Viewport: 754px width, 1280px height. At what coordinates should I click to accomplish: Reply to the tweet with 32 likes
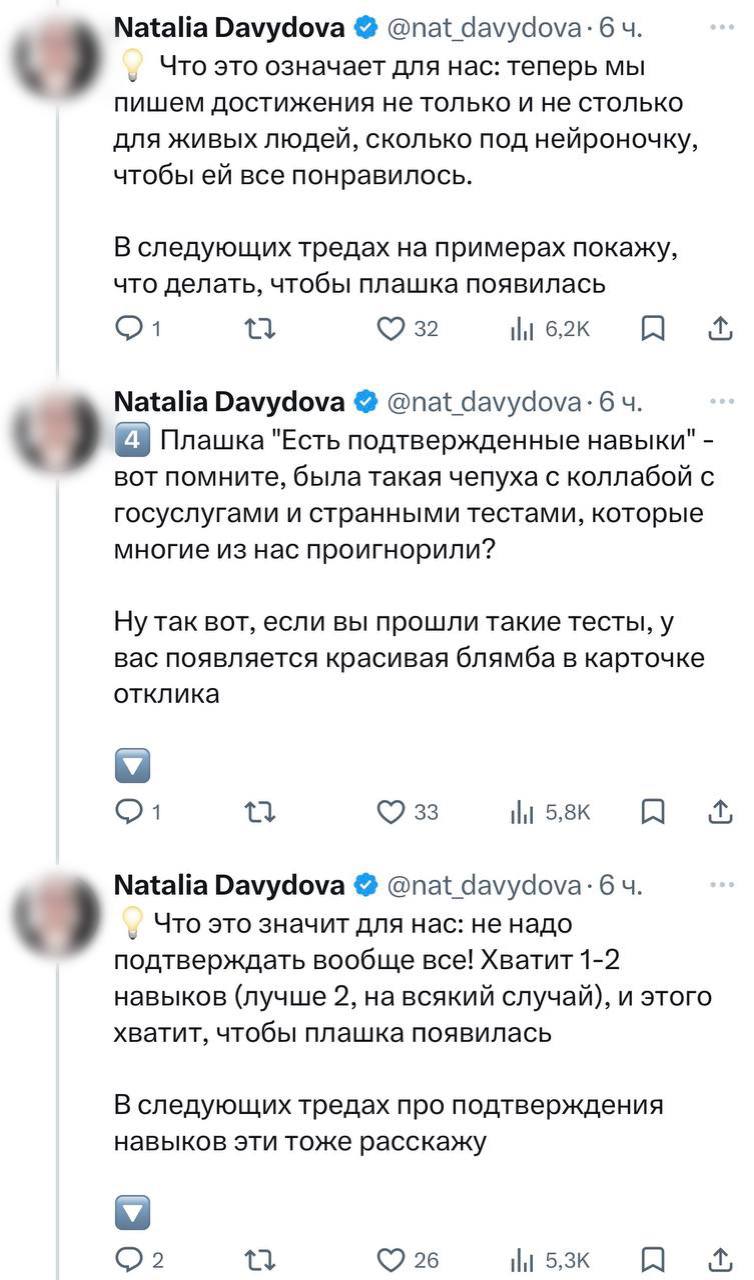coord(133,329)
